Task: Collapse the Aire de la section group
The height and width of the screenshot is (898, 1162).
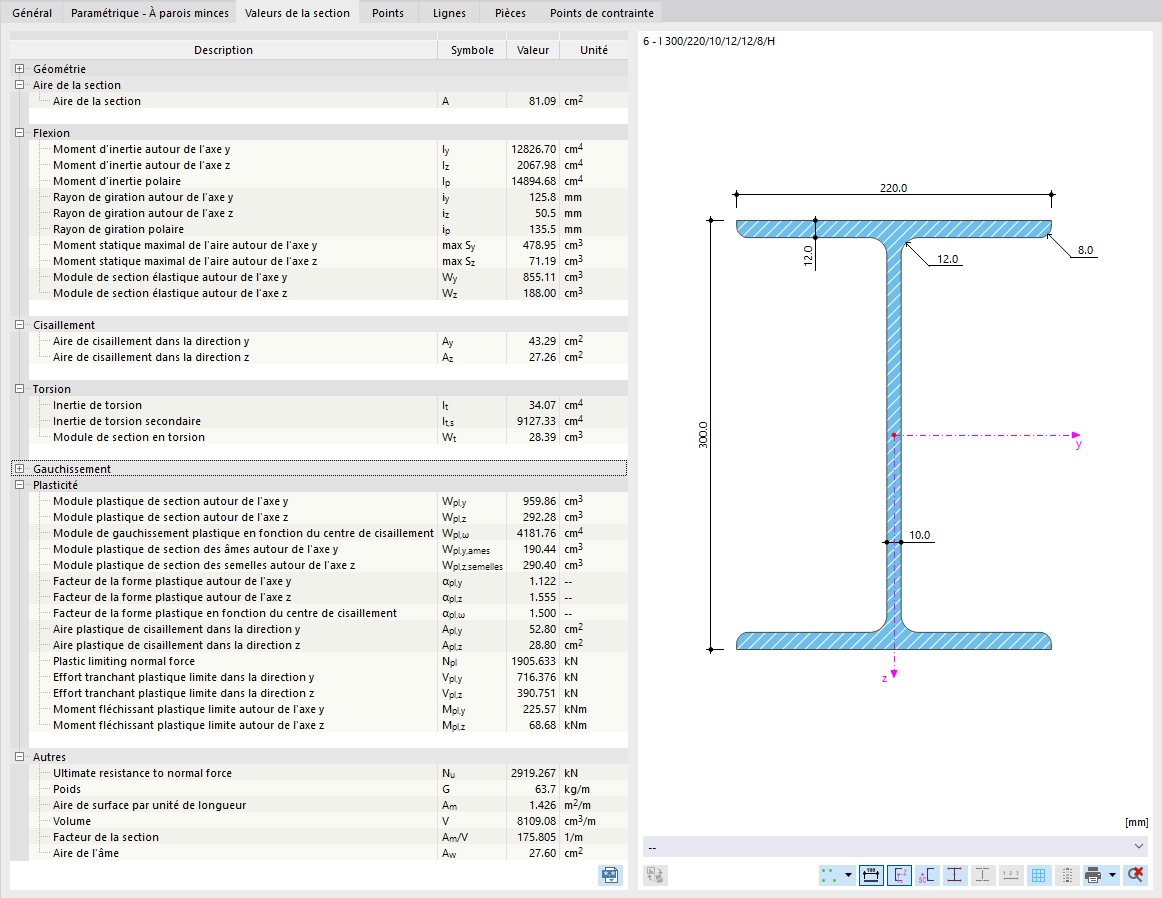Action: point(20,84)
